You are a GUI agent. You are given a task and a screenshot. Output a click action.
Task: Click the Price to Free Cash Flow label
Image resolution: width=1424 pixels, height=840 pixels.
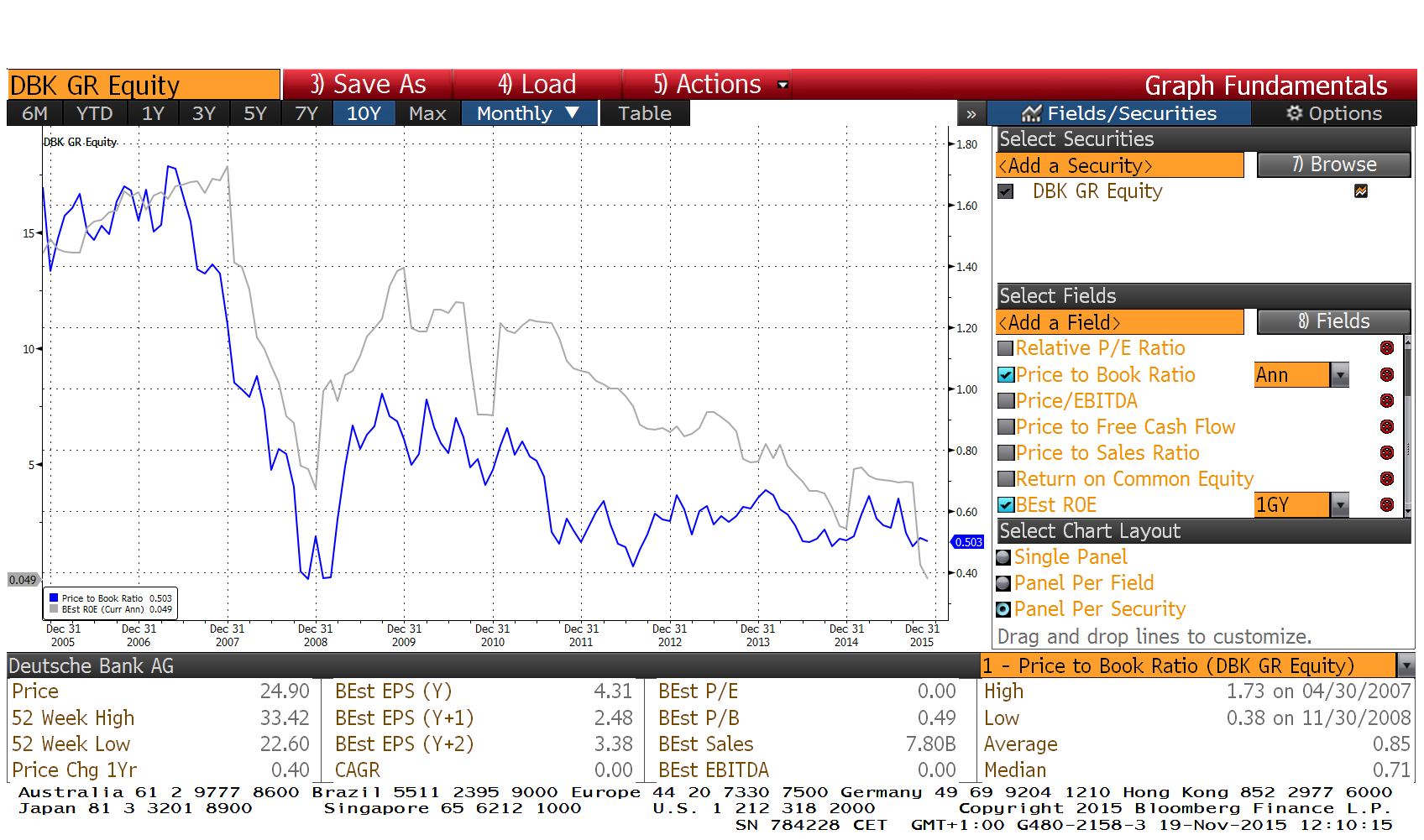point(1125,427)
